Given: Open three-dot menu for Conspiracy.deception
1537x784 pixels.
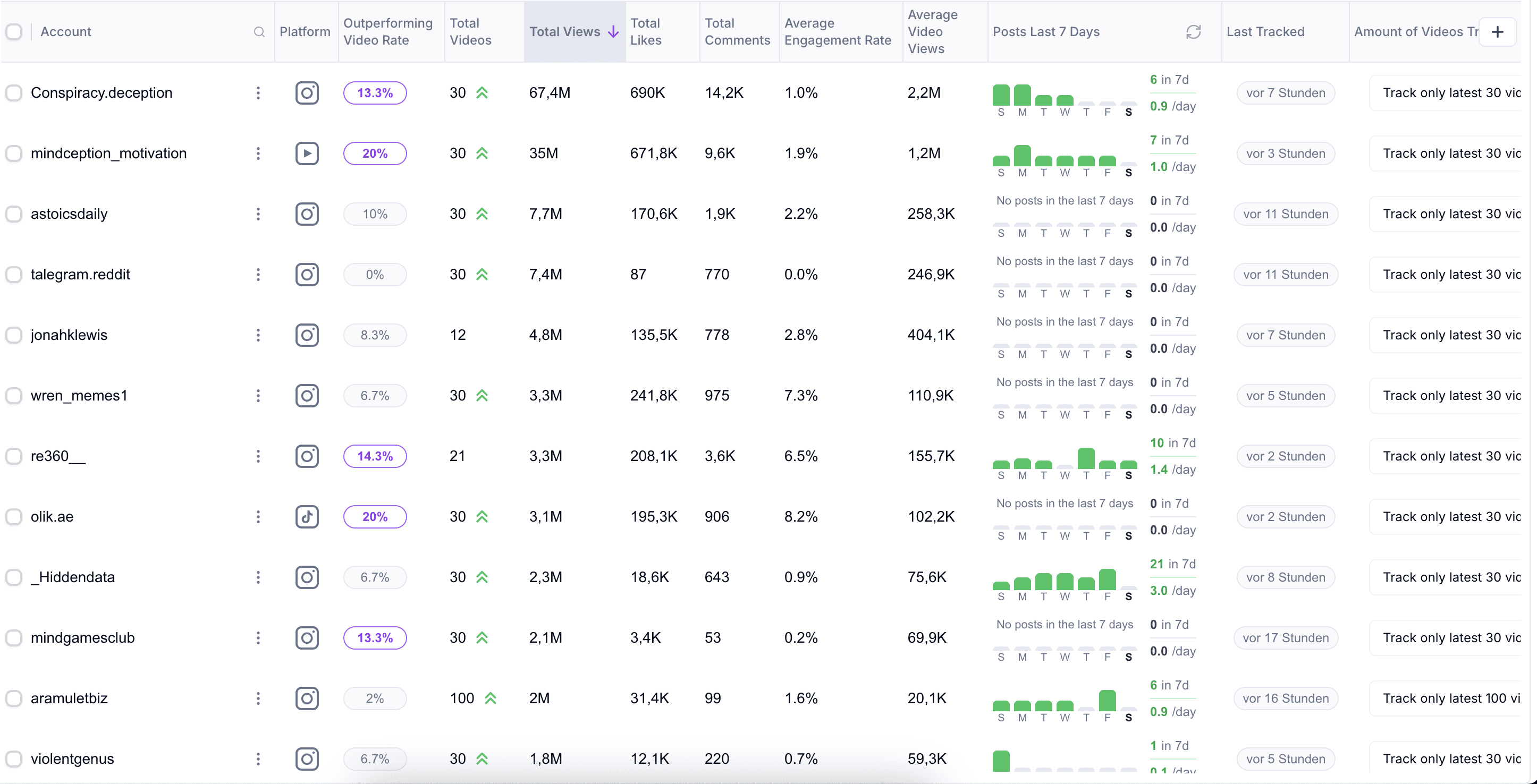Looking at the screenshot, I should click(258, 93).
